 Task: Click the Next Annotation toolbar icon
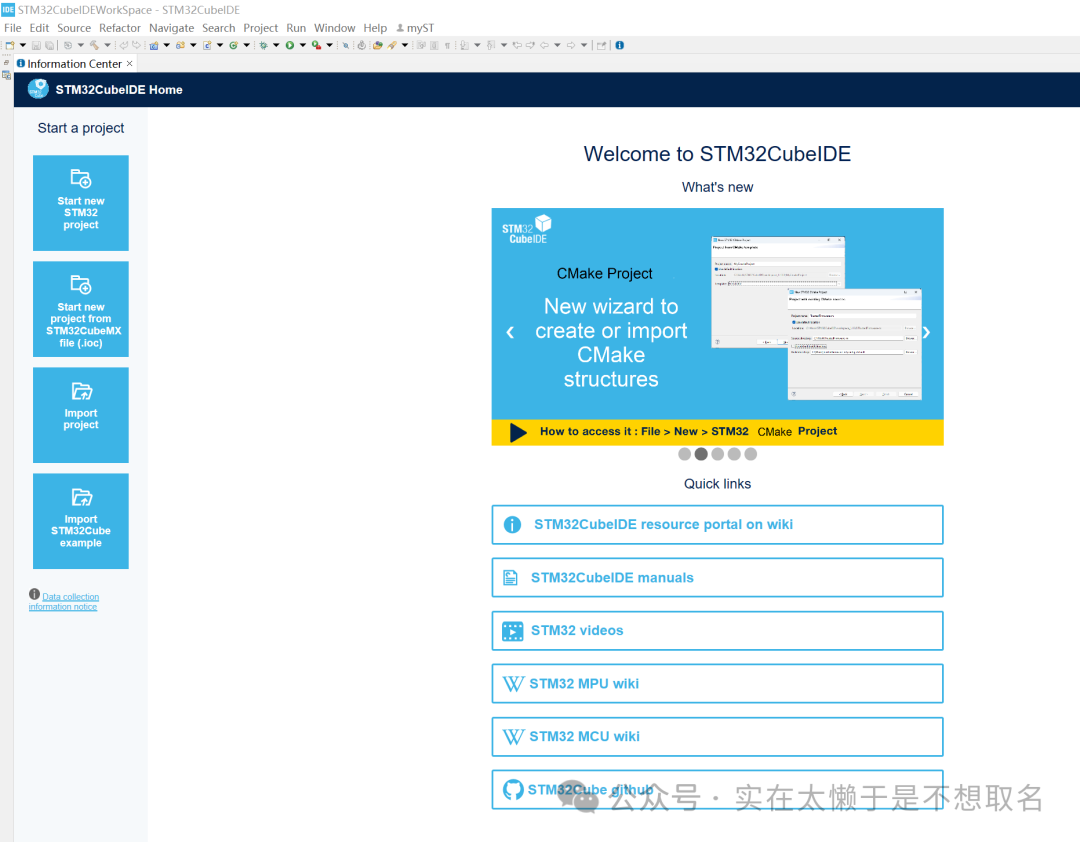point(464,45)
